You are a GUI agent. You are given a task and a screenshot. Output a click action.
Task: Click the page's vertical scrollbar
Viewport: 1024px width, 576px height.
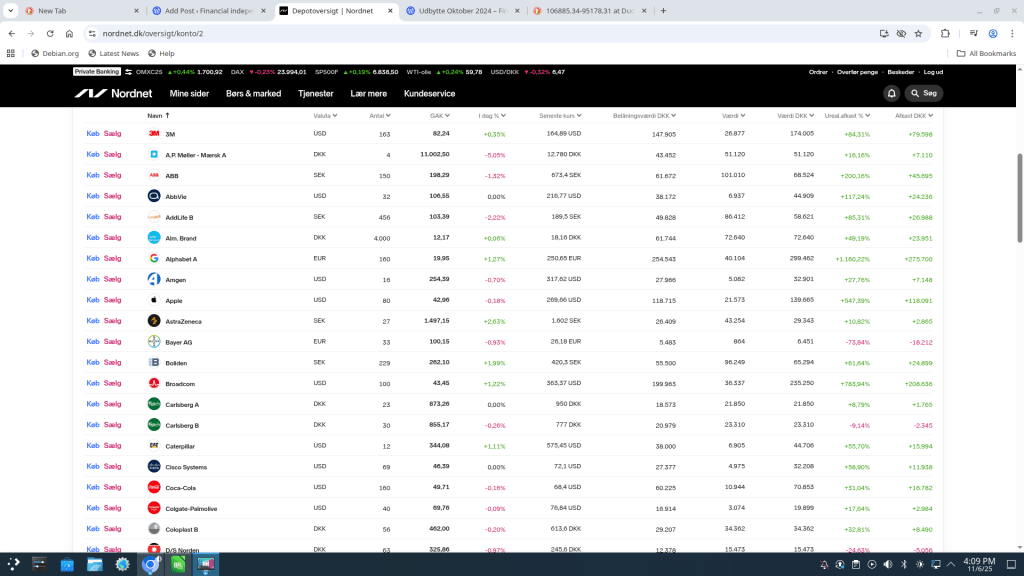[x=1019, y=198]
